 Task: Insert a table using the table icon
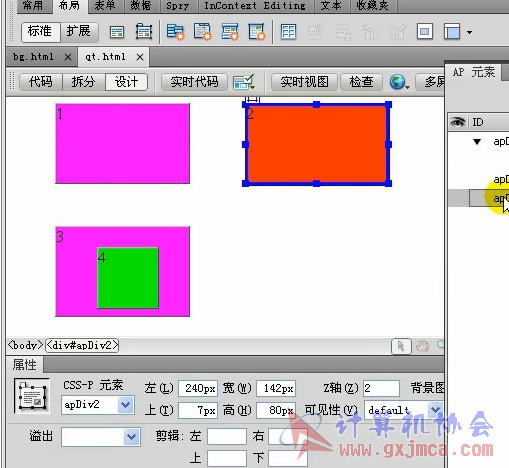(288, 32)
